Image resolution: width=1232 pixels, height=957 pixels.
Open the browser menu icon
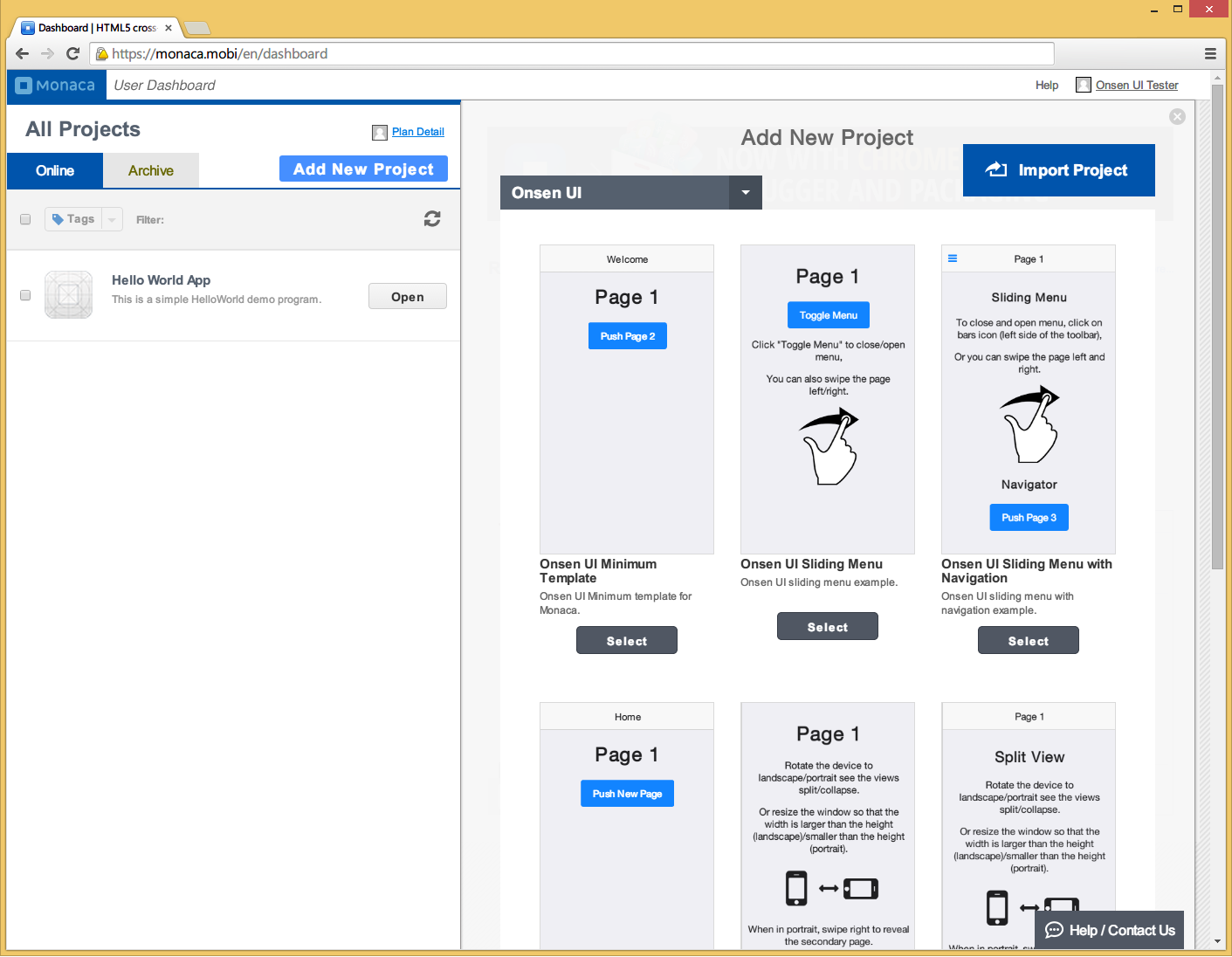[x=1211, y=53]
